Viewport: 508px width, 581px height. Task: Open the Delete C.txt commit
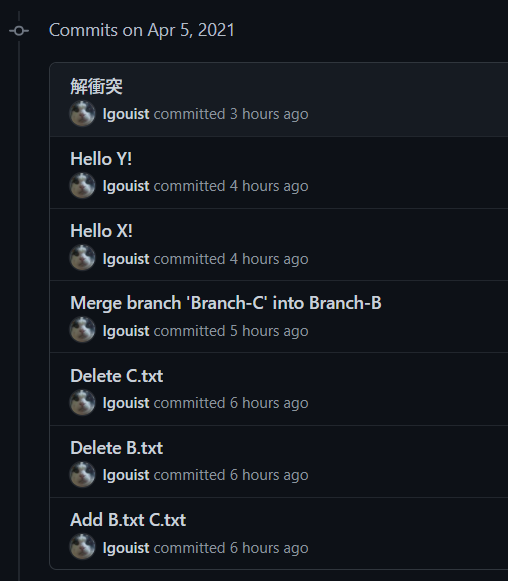click(116, 376)
